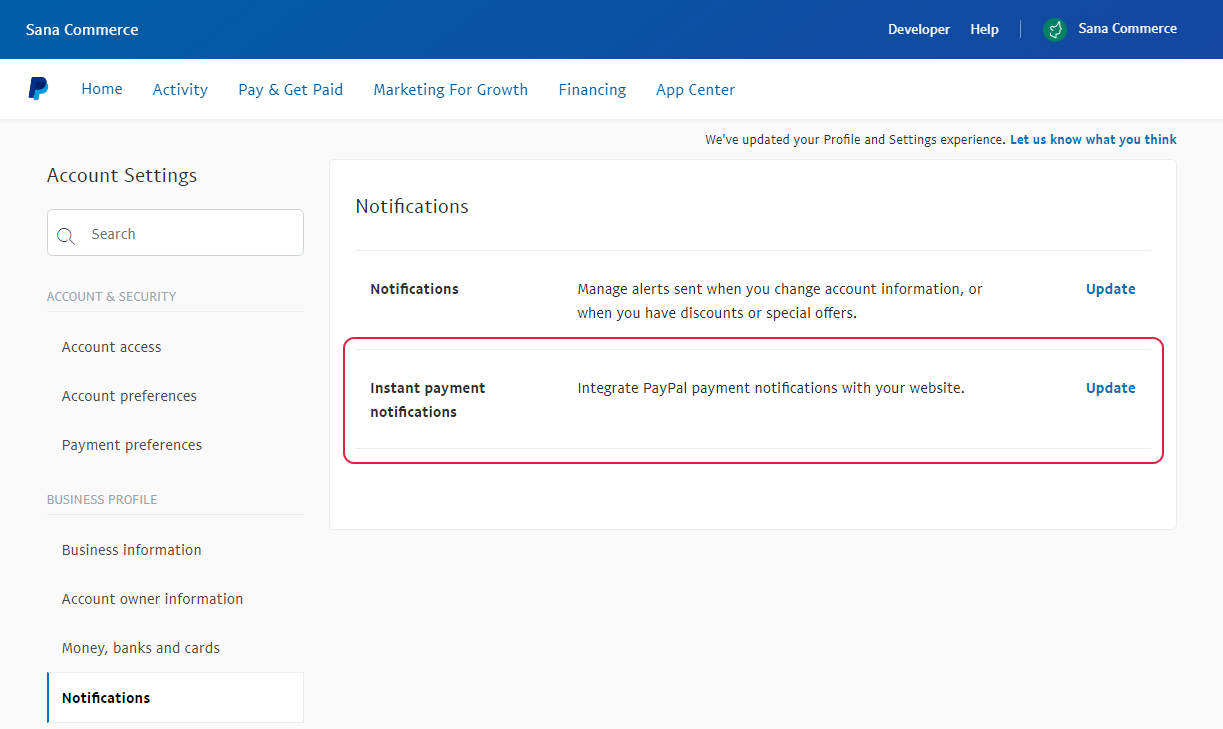Follow "Let us know what you think" link
The image size is (1223, 729).
click(x=1093, y=139)
